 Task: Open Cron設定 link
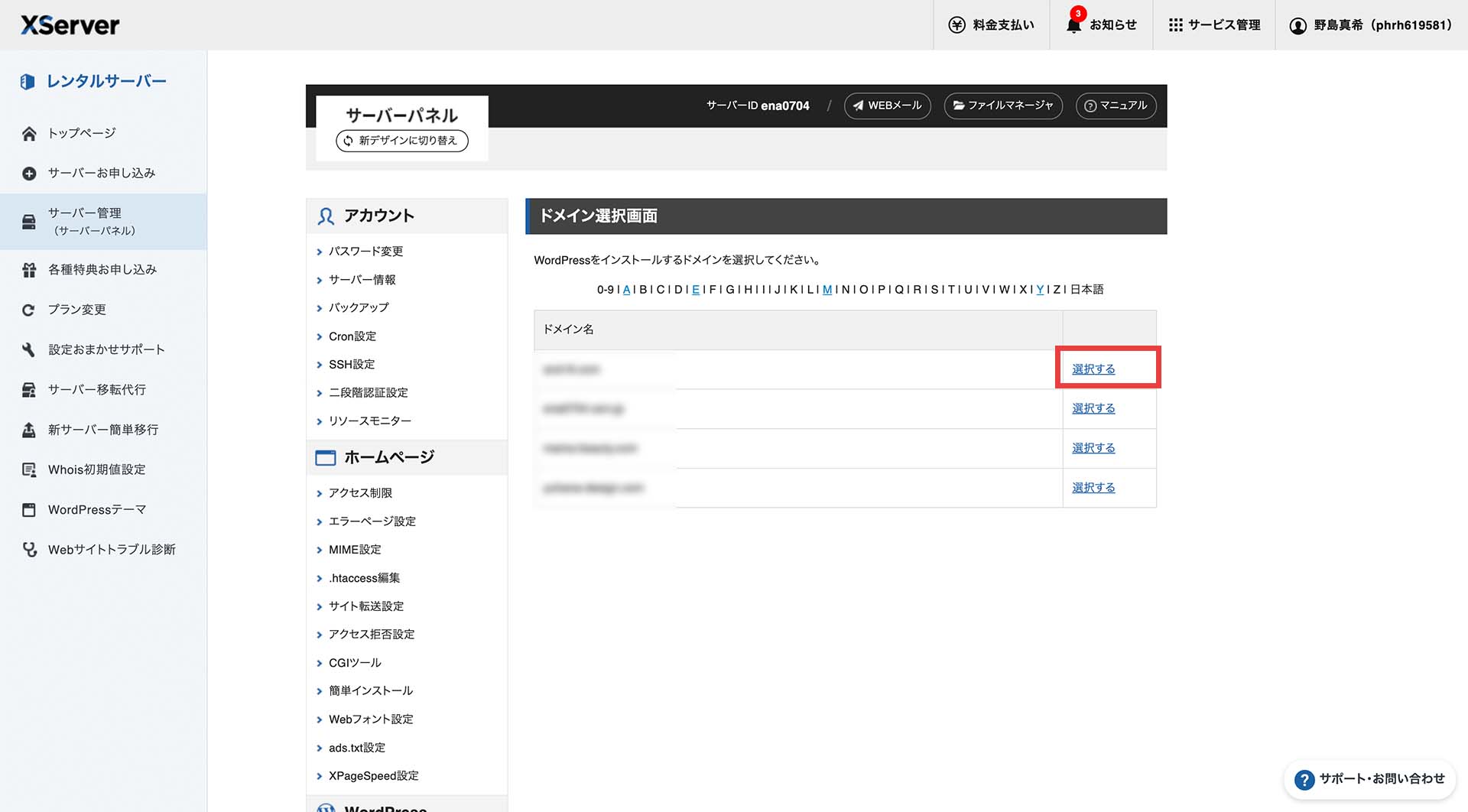click(x=352, y=336)
